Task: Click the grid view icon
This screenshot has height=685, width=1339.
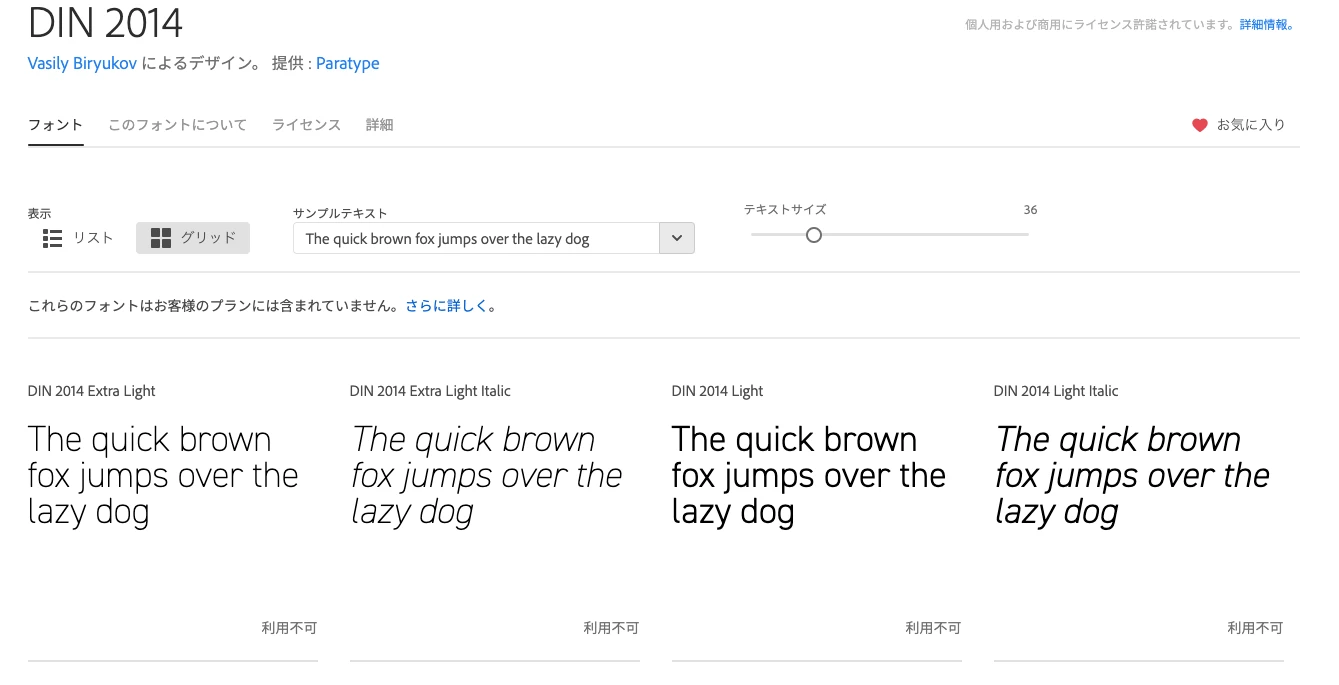Action: pos(161,238)
